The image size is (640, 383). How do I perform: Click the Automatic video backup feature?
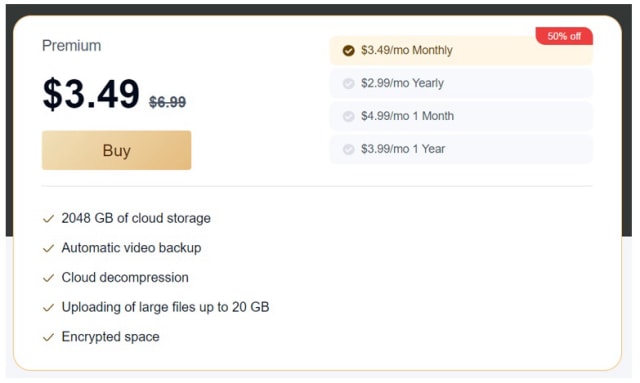131,248
